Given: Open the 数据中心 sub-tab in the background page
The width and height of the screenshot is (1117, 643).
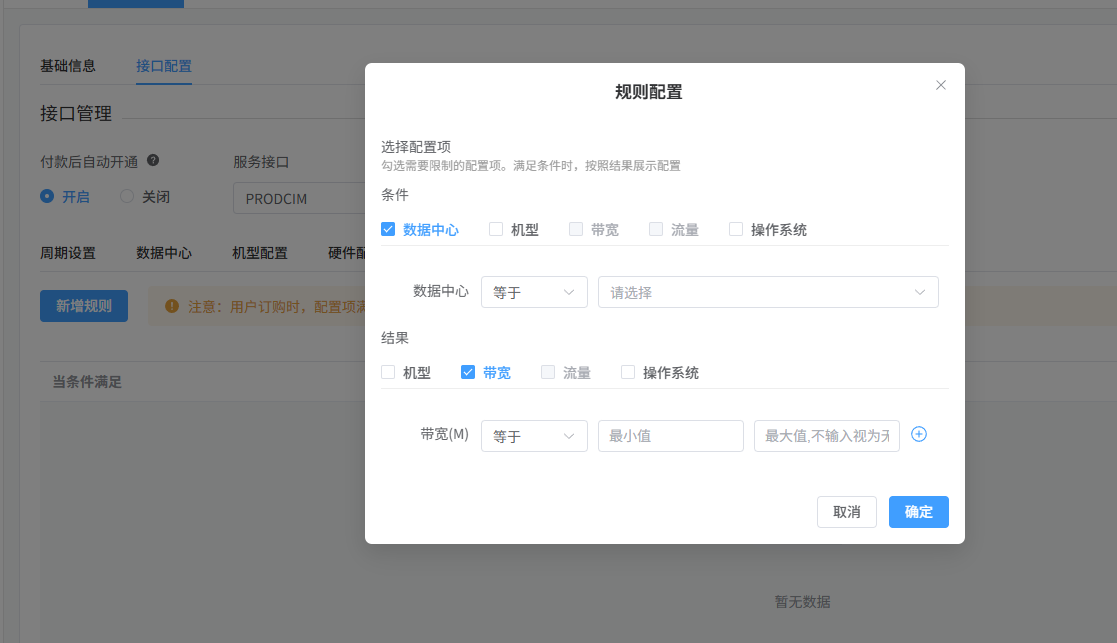Looking at the screenshot, I should coord(164,253).
